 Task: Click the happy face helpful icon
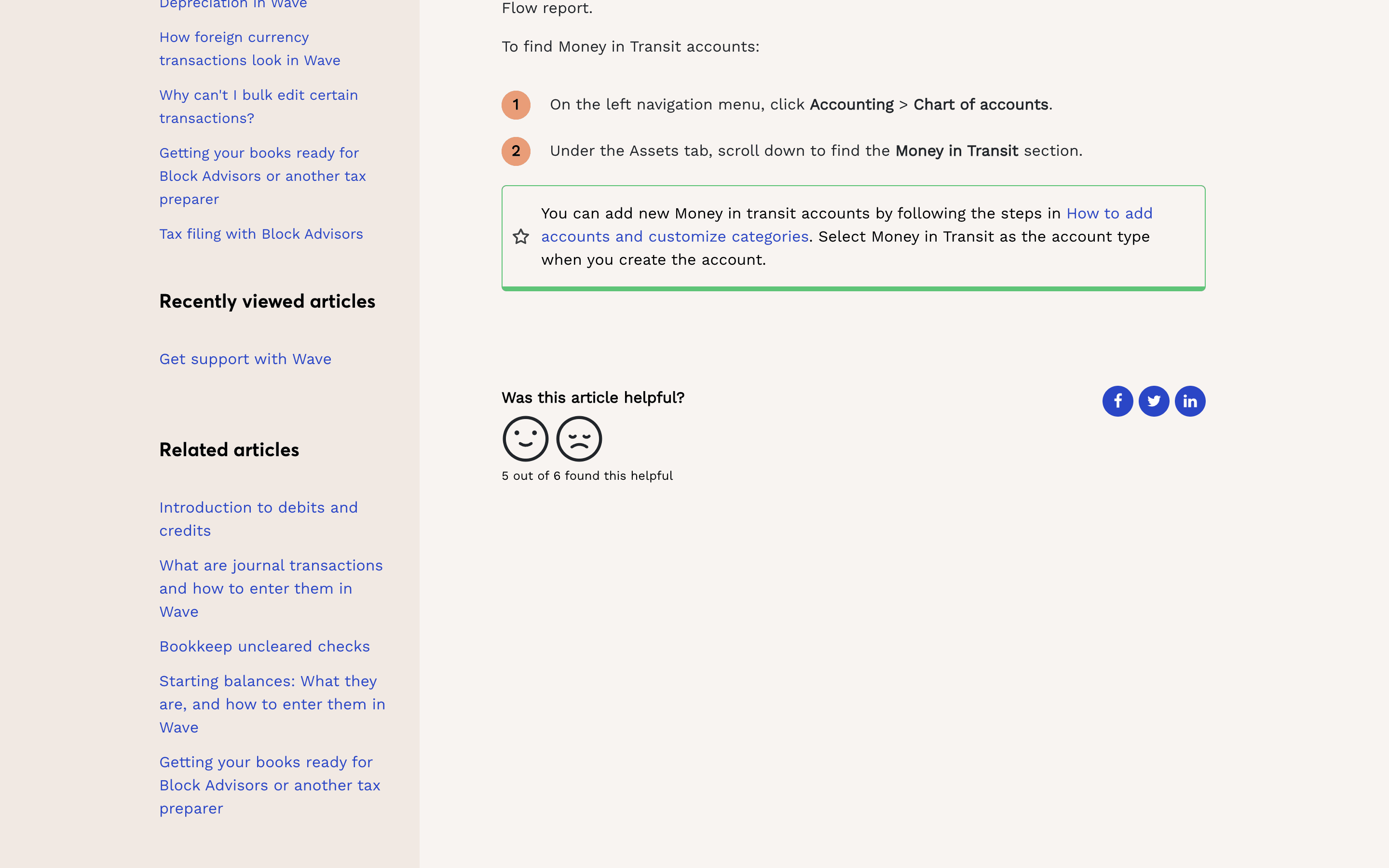coord(525,439)
